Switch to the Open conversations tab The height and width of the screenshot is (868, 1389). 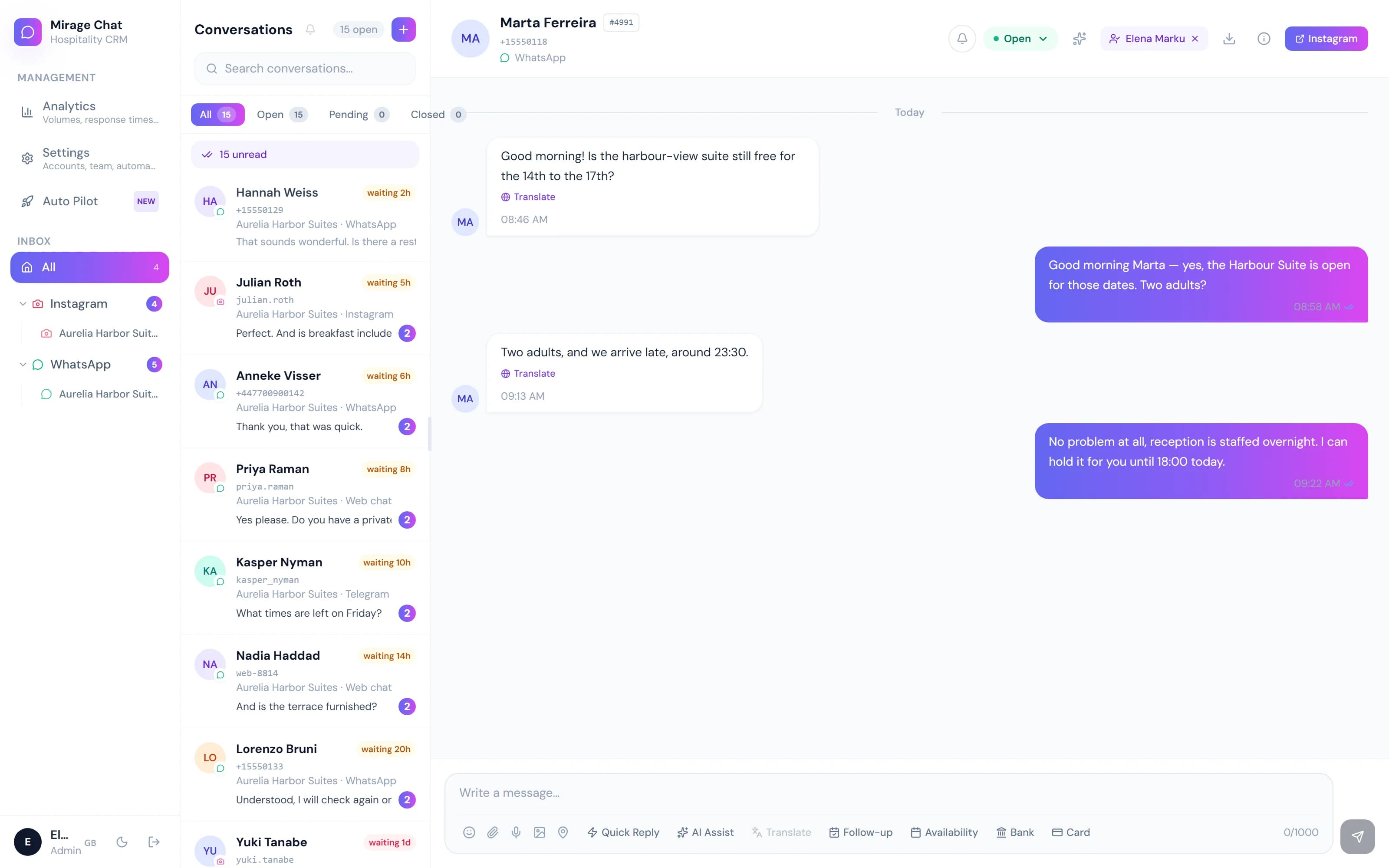(282, 114)
